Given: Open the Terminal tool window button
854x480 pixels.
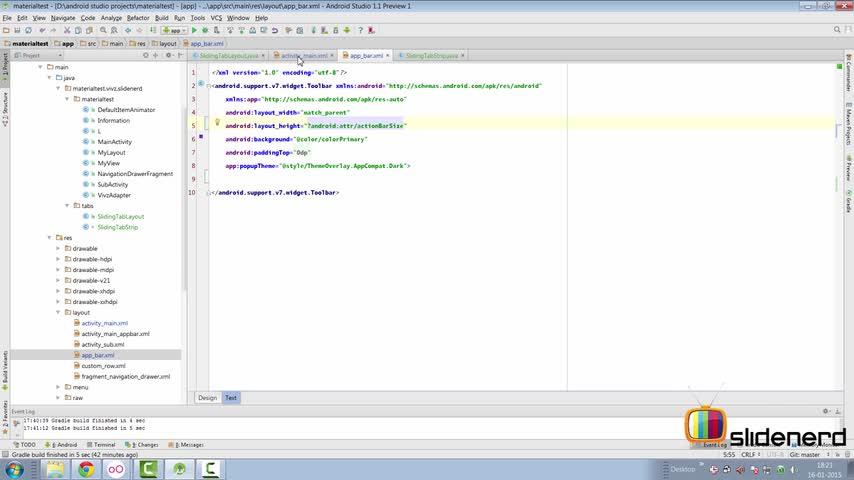Looking at the screenshot, I should (x=101, y=445).
